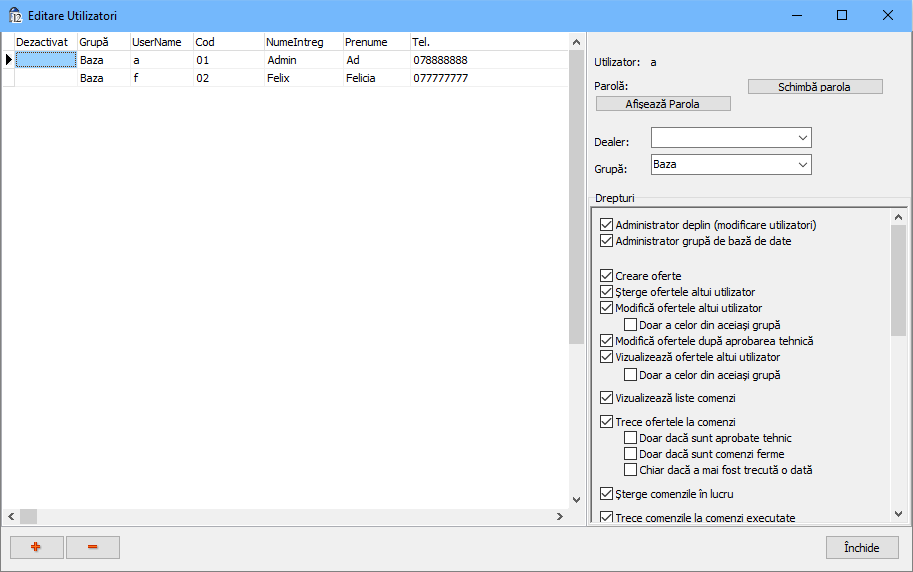Image resolution: width=913 pixels, height=572 pixels.
Task: Enable Doar dacă sunt comenzi ferme
Action: tap(630, 453)
